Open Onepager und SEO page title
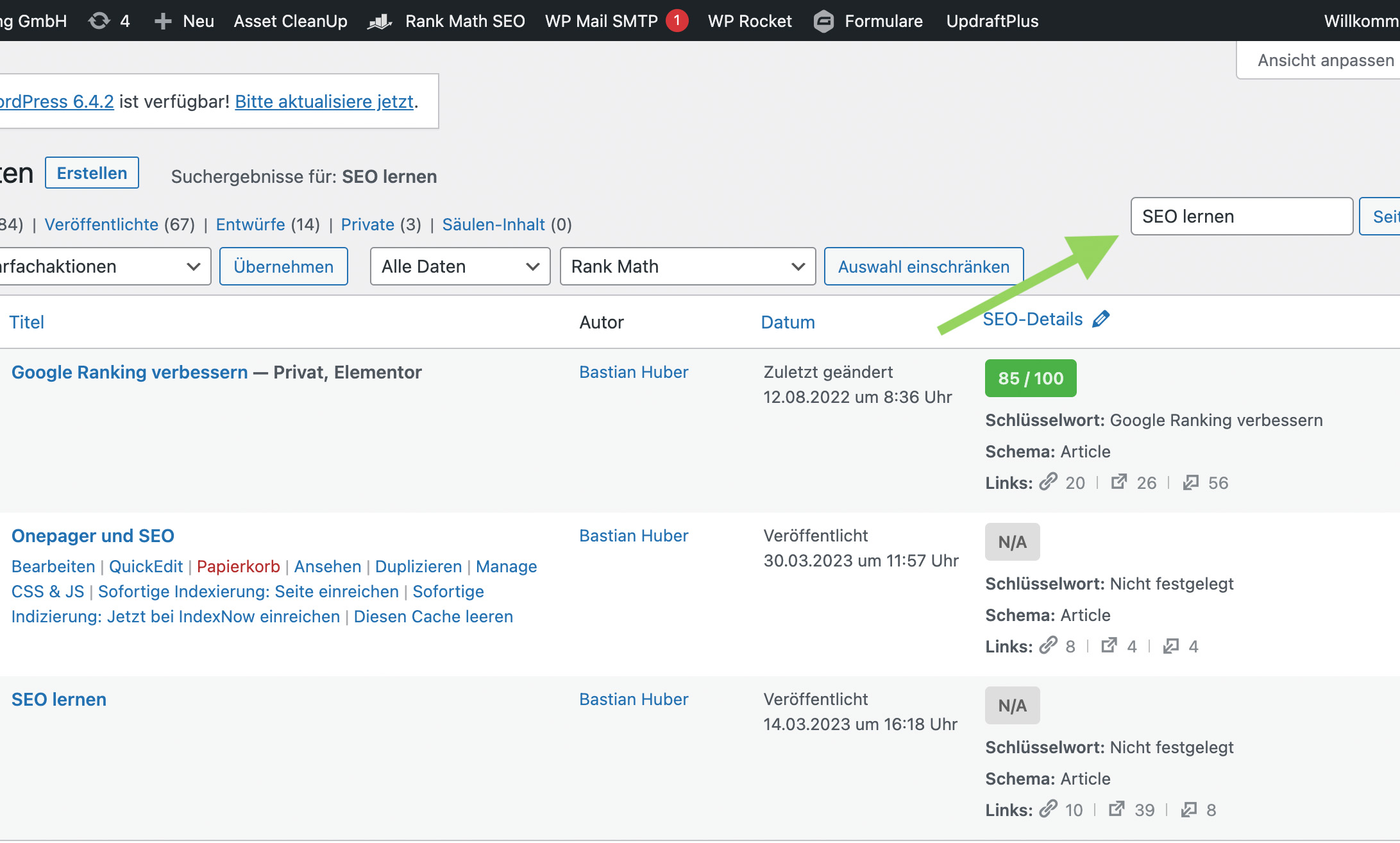1400x843 pixels. pos(93,536)
